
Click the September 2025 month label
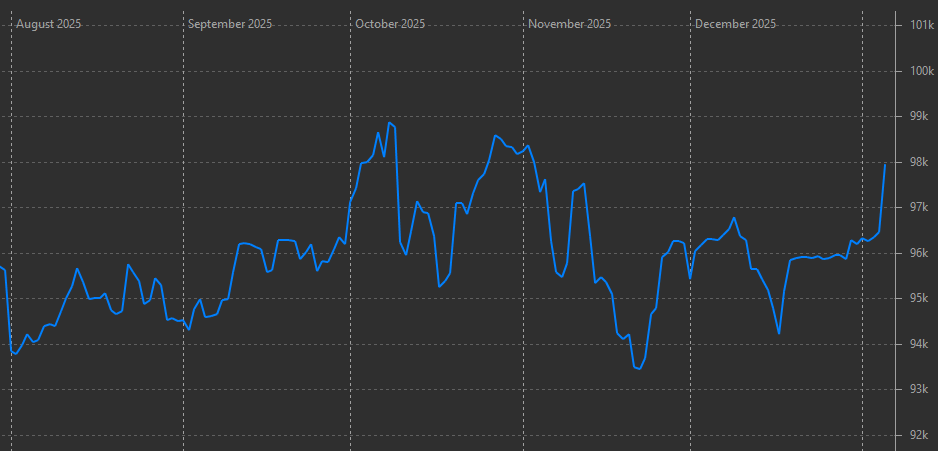point(230,25)
